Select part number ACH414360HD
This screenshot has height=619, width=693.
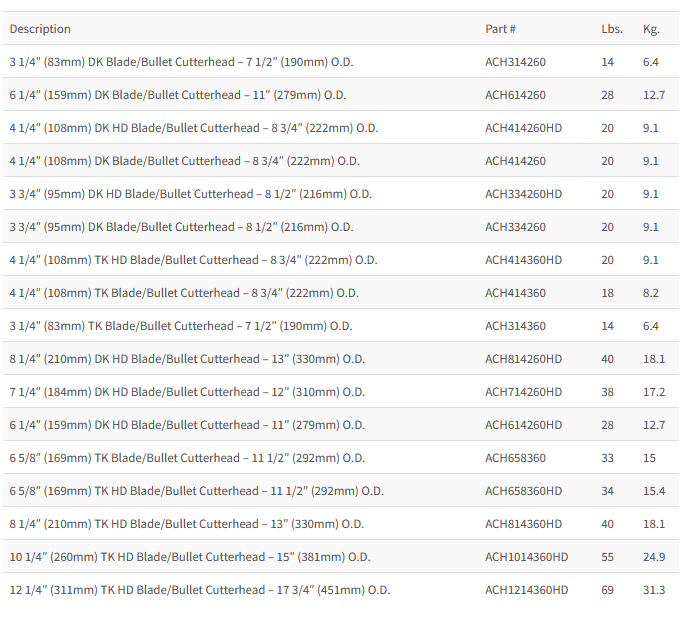tap(523, 260)
